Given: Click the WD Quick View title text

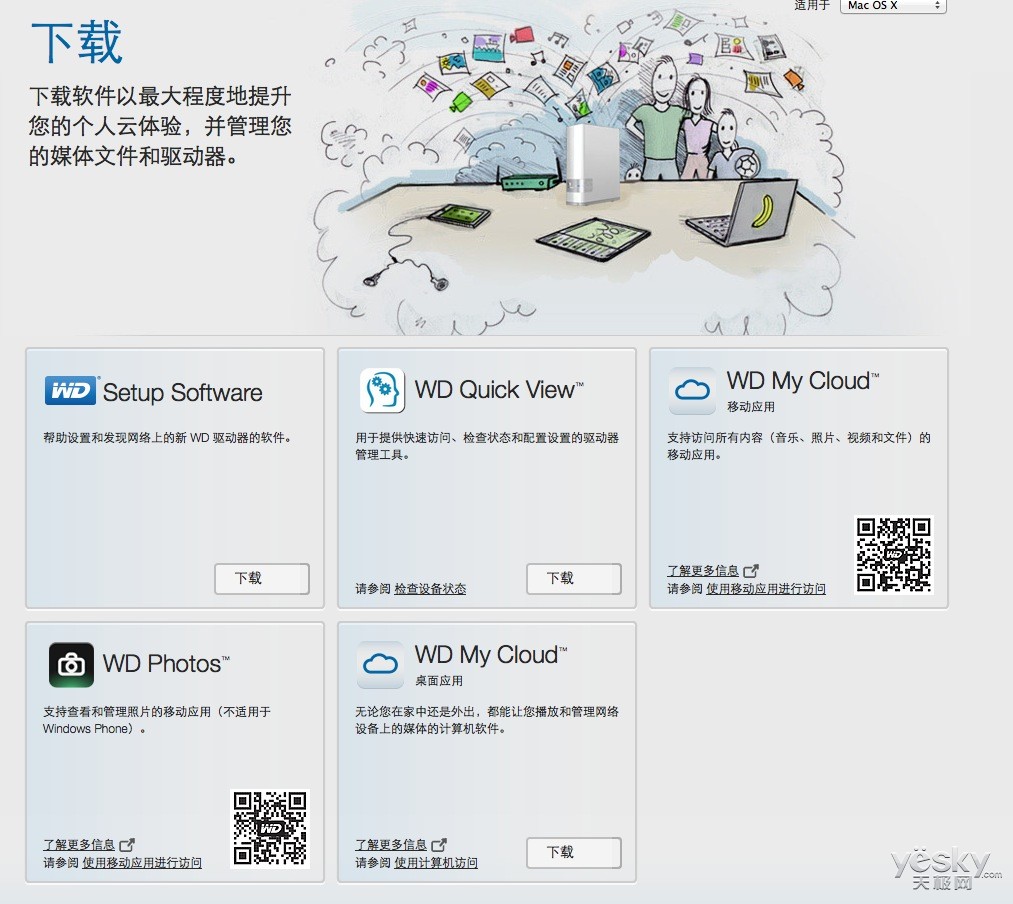Looking at the screenshot, I should (x=499, y=390).
